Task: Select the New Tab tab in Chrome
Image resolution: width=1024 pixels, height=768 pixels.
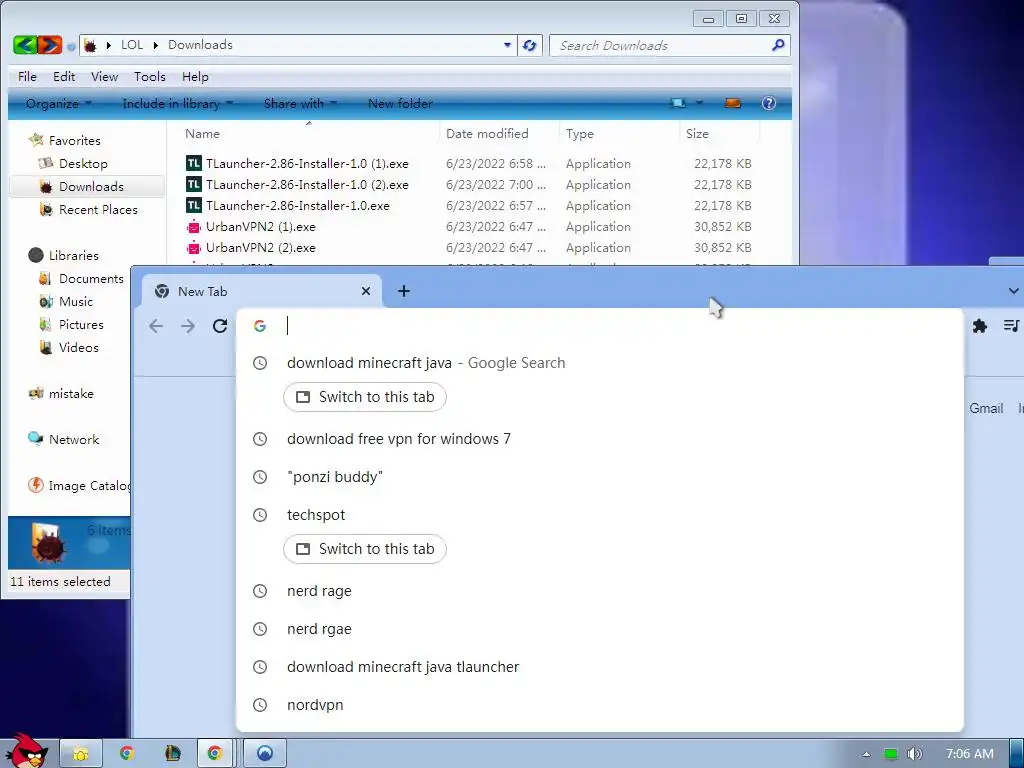Action: tap(261, 291)
